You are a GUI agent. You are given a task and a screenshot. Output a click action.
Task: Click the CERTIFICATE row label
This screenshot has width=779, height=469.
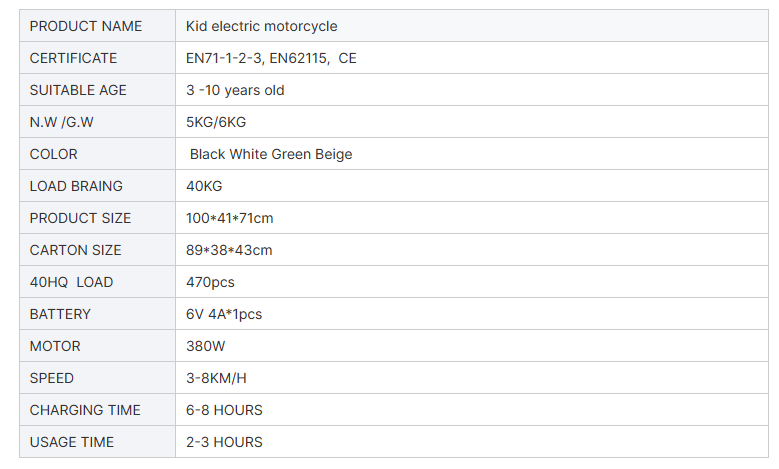pyautogui.click(x=73, y=58)
